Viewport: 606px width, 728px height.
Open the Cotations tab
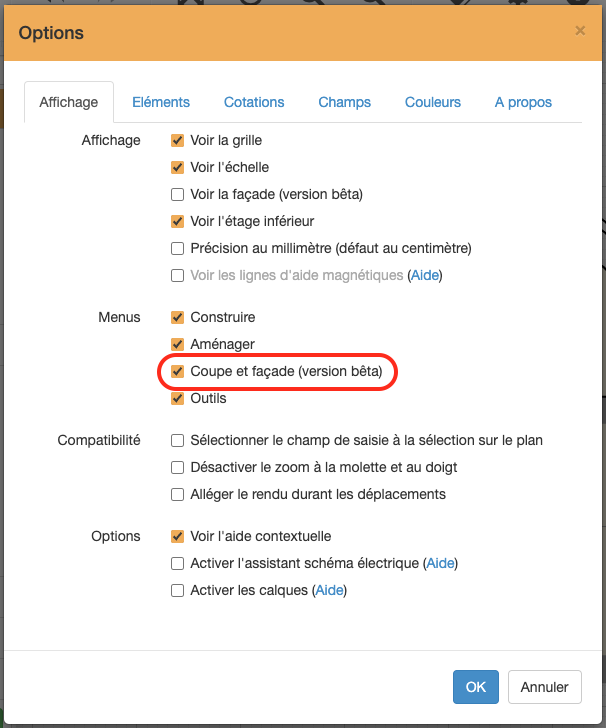(x=254, y=102)
